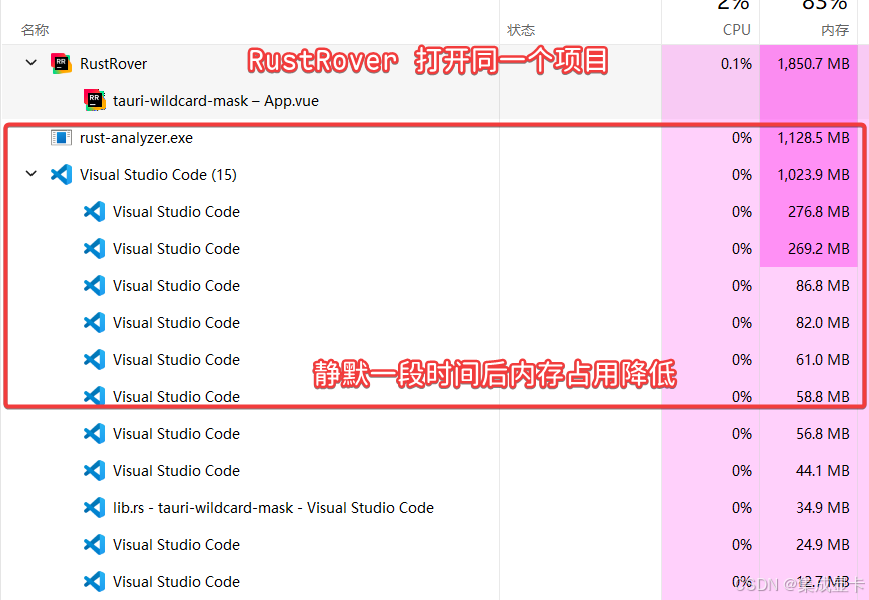The width and height of the screenshot is (869, 600).
Task: Select the lib.rs tauri-wildcard-mask process row
Action: click(300, 507)
